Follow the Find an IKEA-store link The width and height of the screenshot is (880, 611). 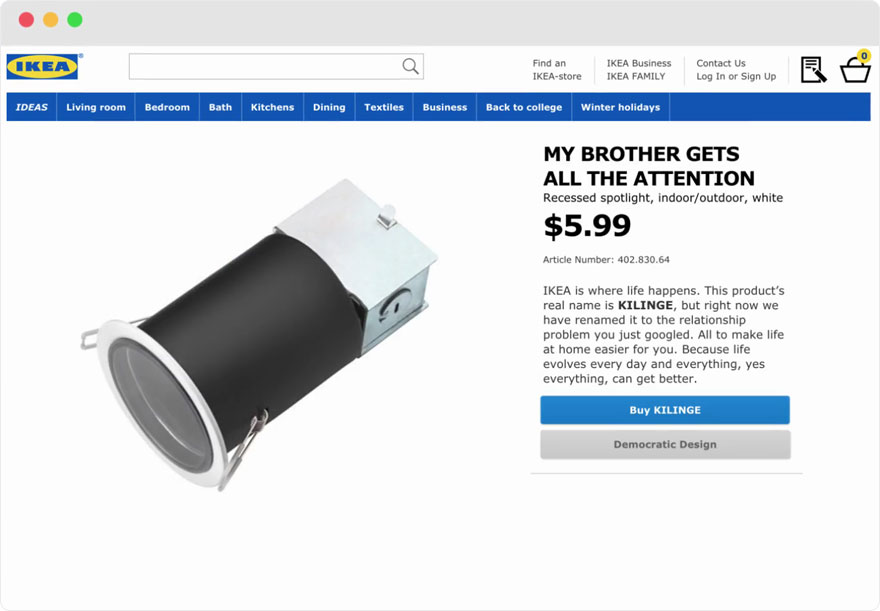(x=556, y=70)
